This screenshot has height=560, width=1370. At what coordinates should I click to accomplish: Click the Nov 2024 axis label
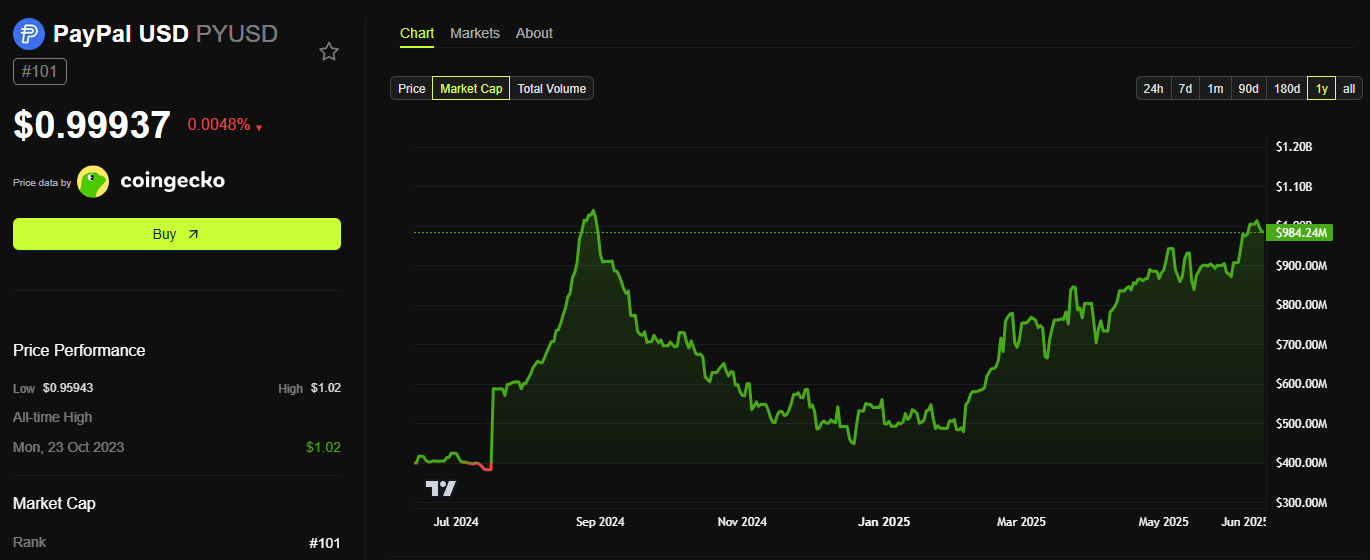tap(742, 522)
